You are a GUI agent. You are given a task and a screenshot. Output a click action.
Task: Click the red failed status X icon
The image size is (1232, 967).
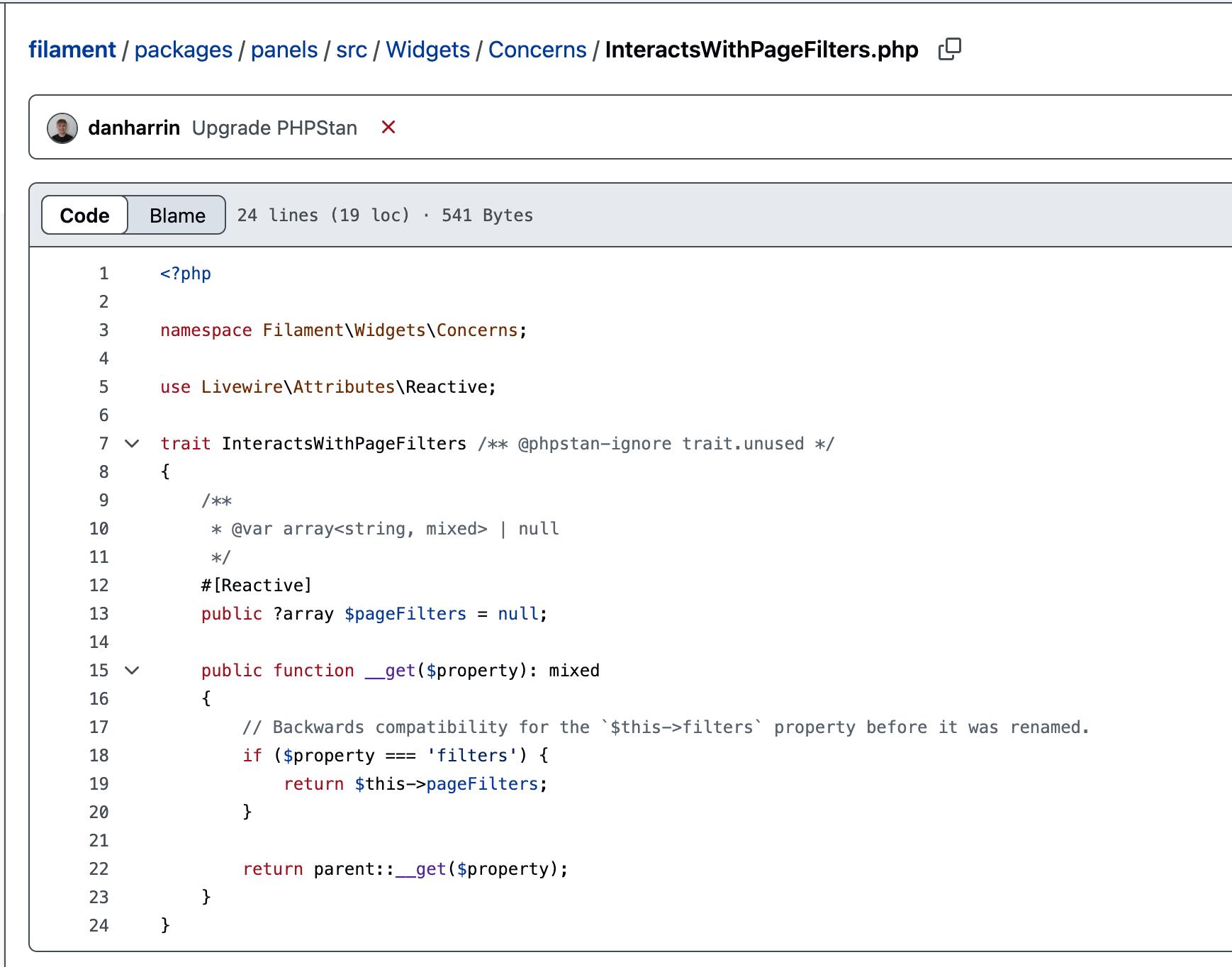pos(388,128)
